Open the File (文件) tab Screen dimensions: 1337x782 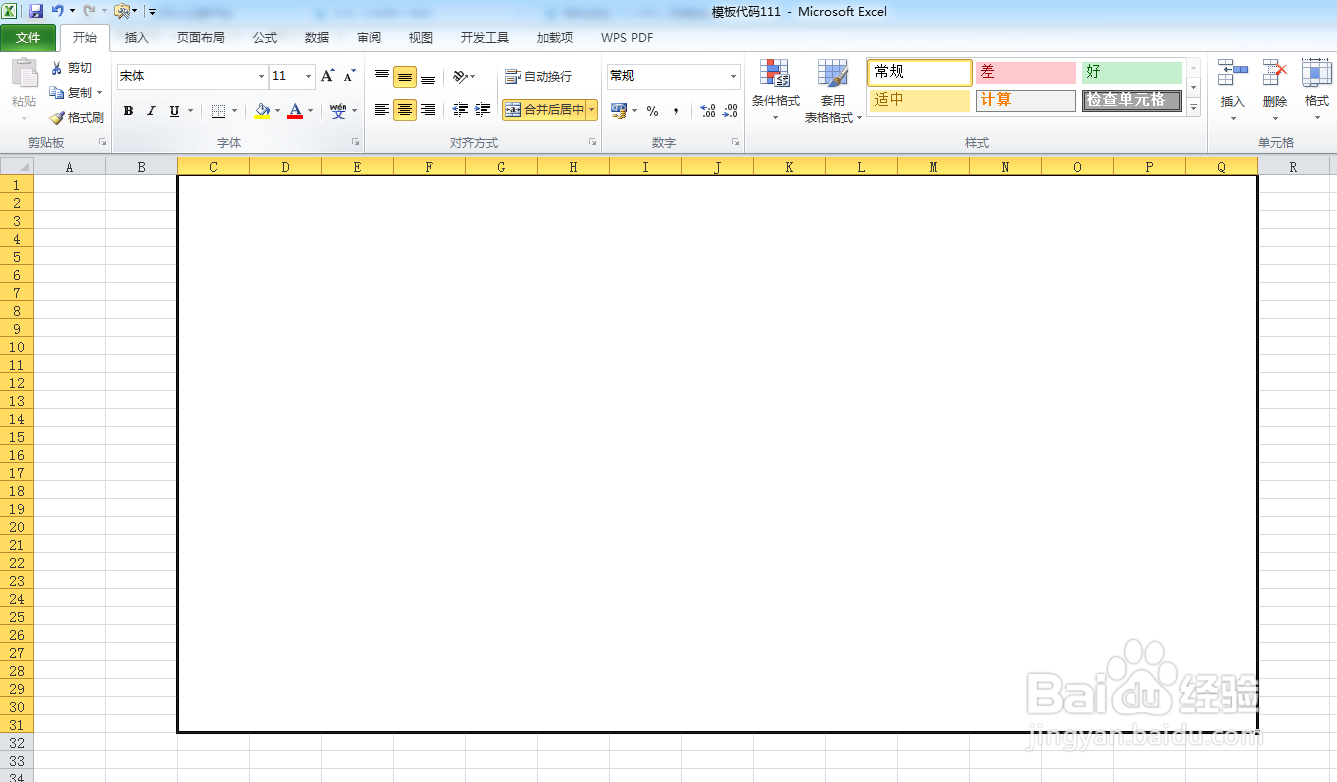point(28,38)
